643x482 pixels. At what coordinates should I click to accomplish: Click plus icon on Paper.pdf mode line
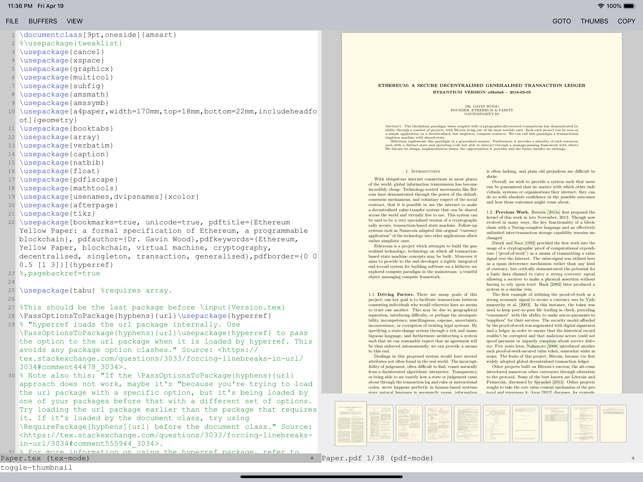[633, 458]
